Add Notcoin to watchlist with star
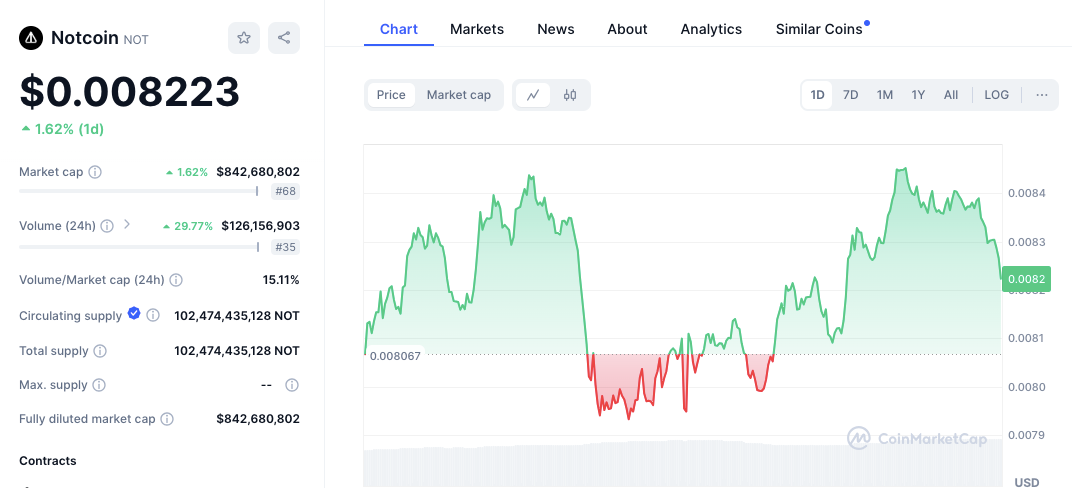This screenshot has width=1072, height=488. (x=244, y=38)
